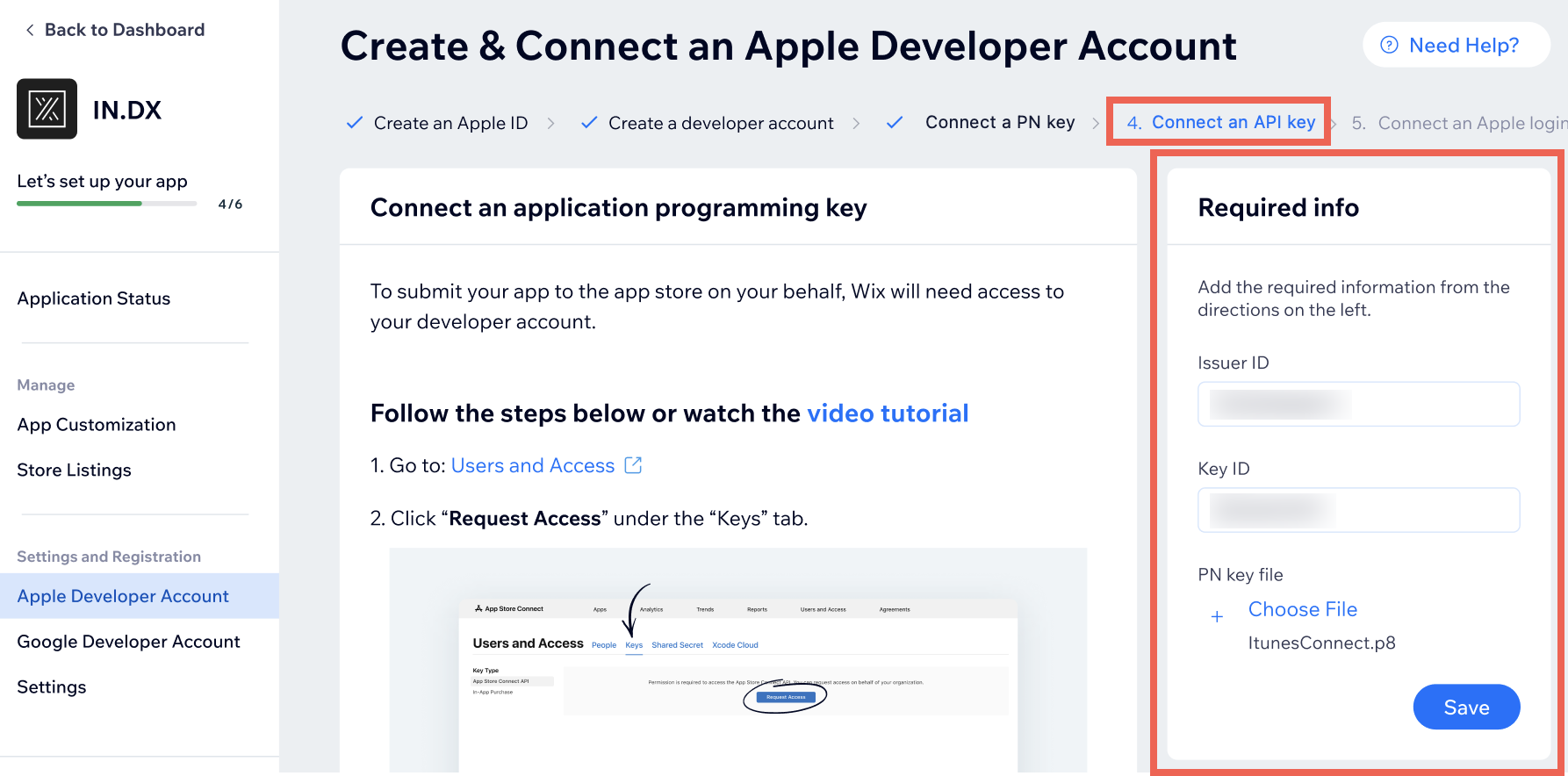
Task: Click checkmark beside Connect a PN key
Action: pyautogui.click(x=894, y=123)
